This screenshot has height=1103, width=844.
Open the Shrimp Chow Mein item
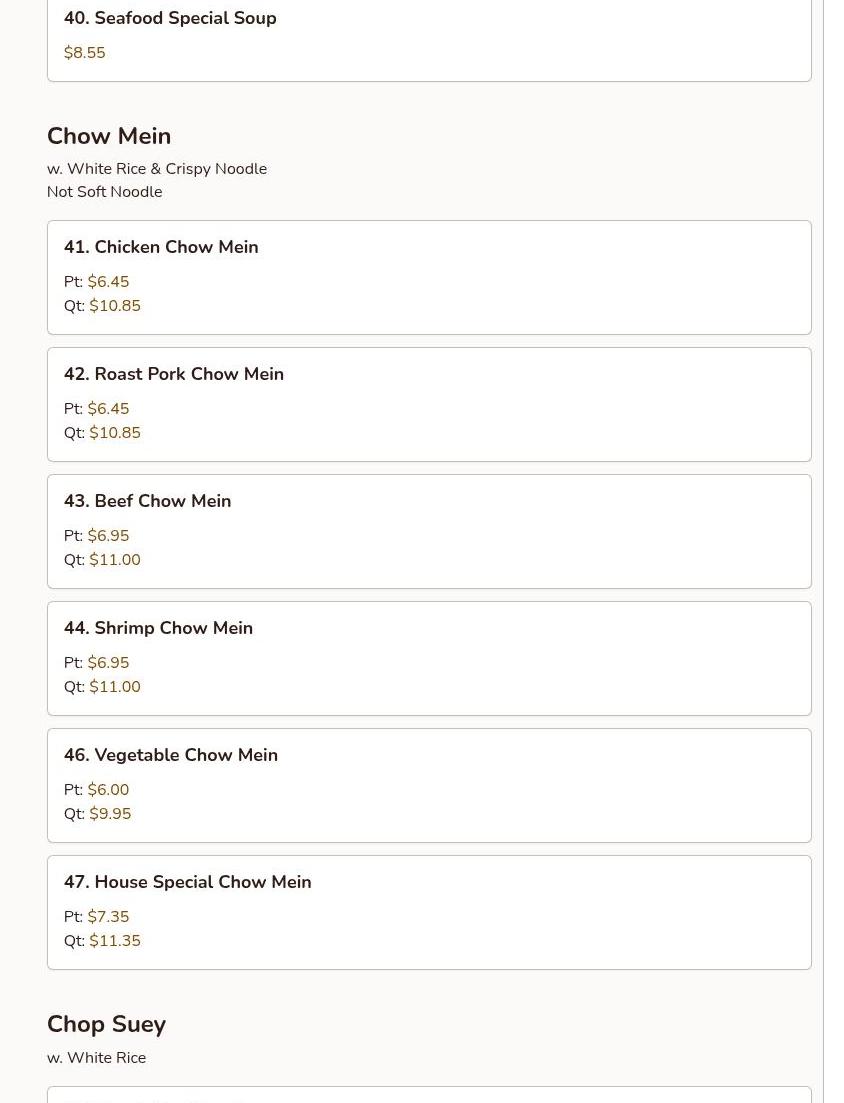pyautogui.click(x=158, y=628)
